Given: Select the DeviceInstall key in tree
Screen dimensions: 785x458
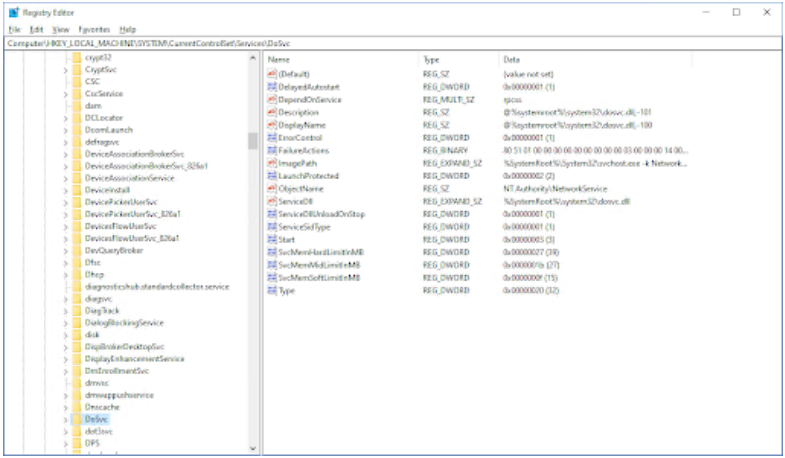Looking at the screenshot, I should click(108, 189).
